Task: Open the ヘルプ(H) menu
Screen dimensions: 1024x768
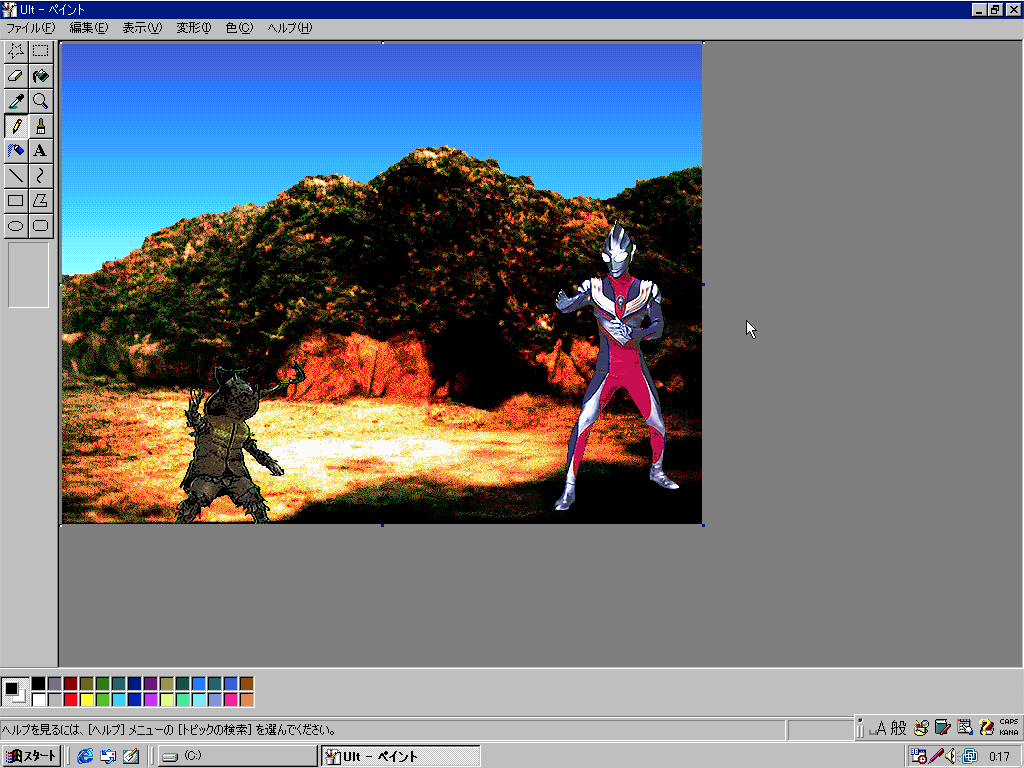Action: point(290,28)
